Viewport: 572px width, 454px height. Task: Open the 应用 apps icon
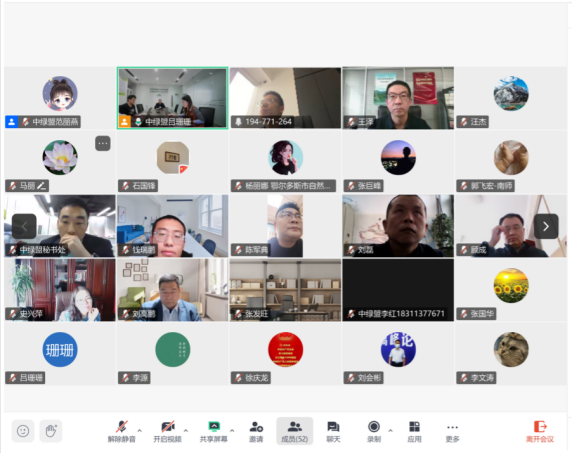(414, 431)
